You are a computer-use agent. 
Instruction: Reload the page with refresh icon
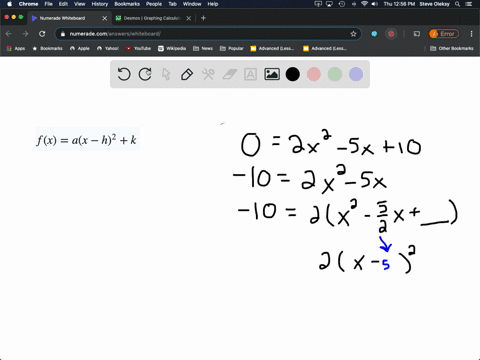point(42,34)
